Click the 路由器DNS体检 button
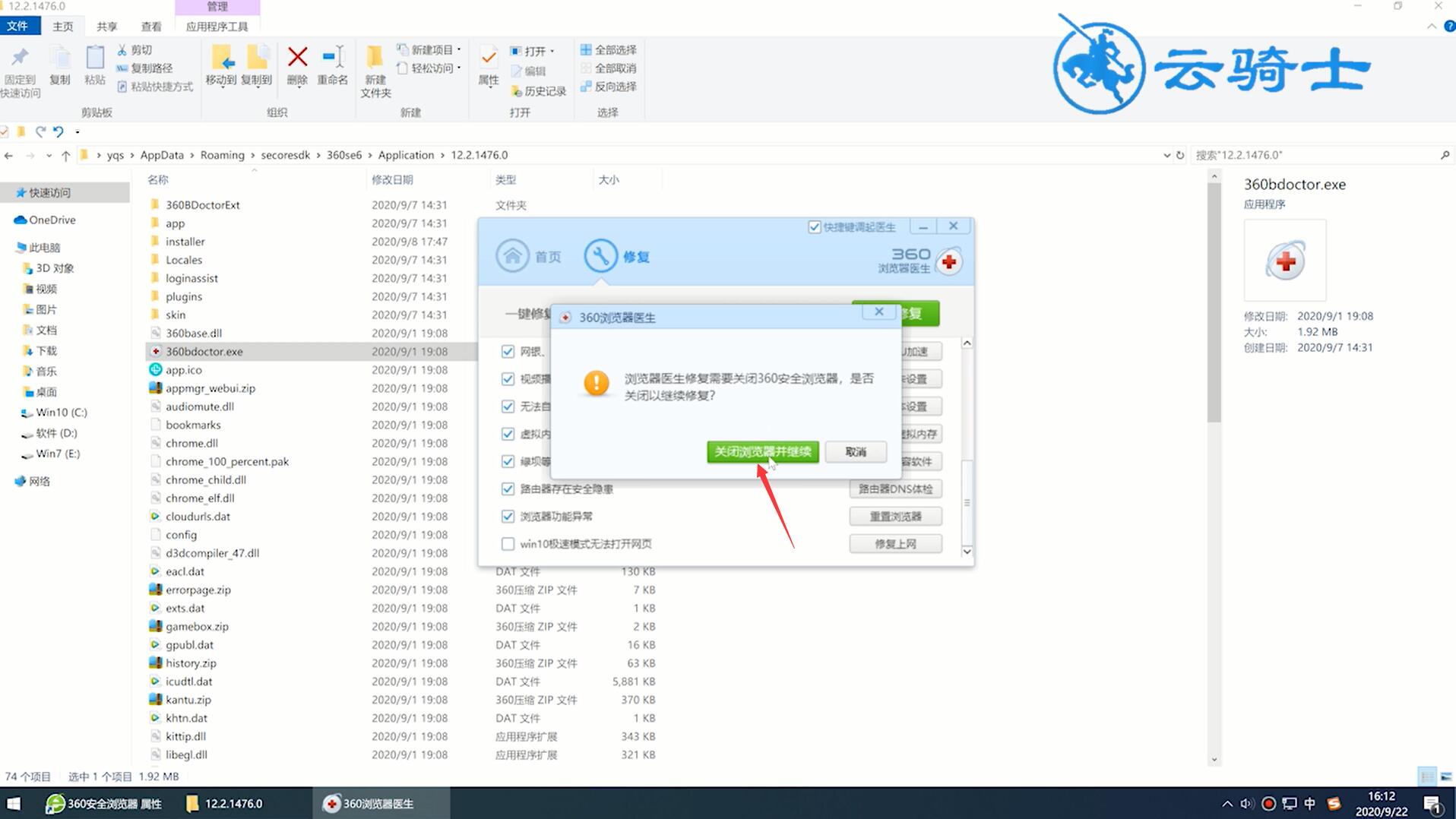Screen dimensions: 1456x819 (895, 489)
